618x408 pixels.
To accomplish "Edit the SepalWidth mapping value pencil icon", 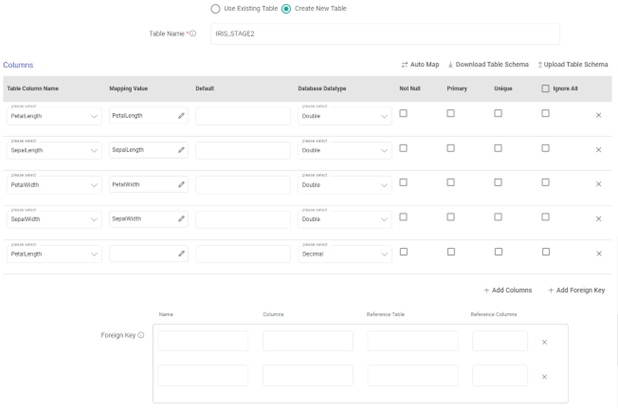I will pyautogui.click(x=181, y=218).
